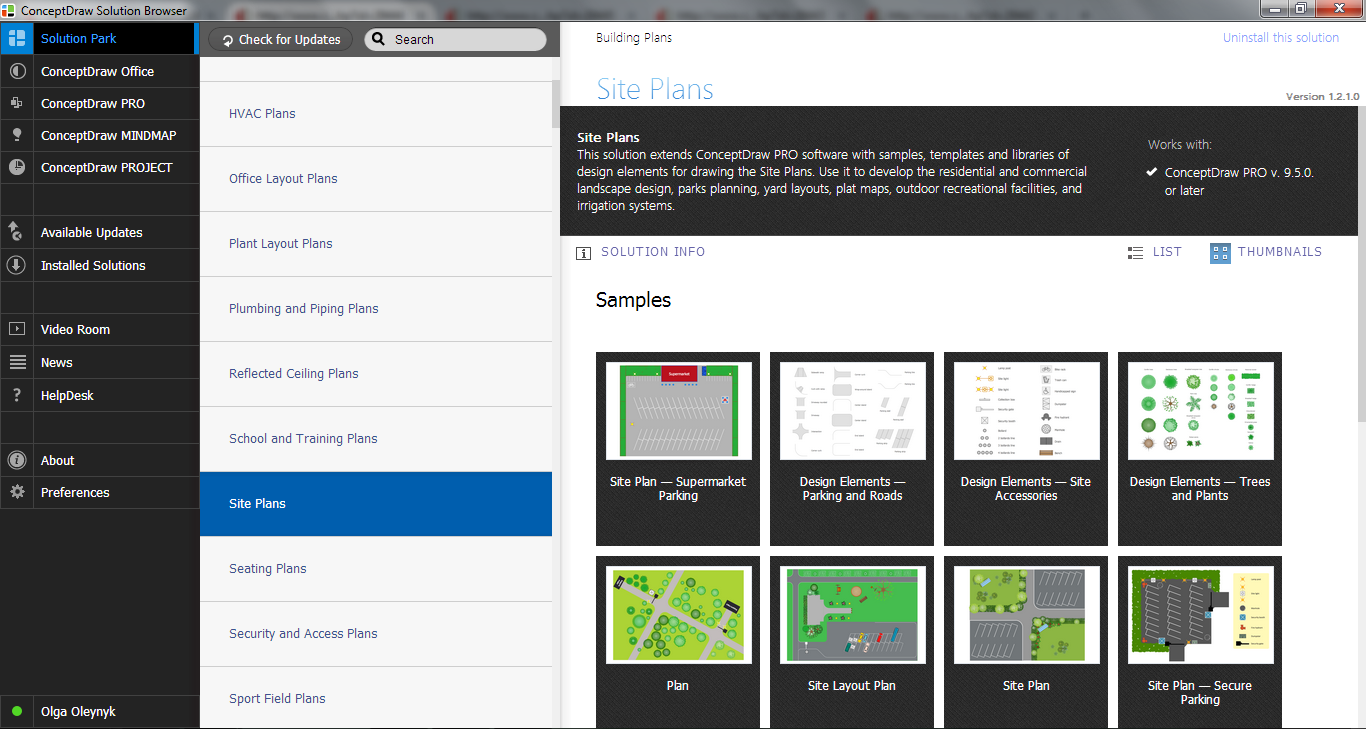The height and width of the screenshot is (729, 1366).
Task: Select School and Training Plans
Action: click(x=376, y=439)
